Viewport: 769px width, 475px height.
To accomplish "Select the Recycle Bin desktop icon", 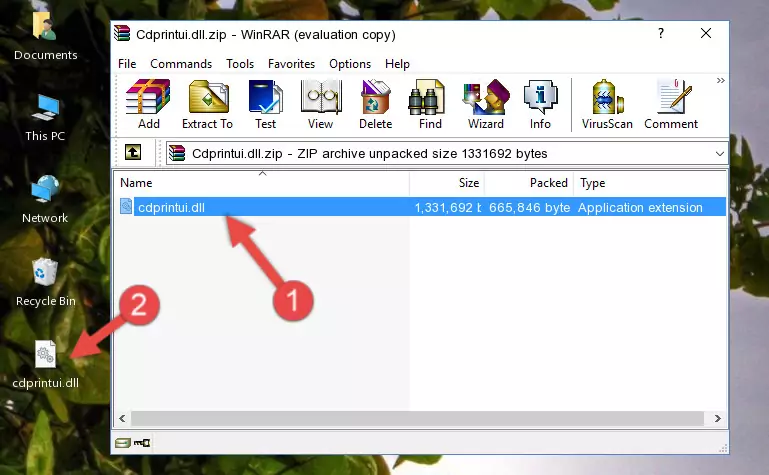I will click(45, 282).
